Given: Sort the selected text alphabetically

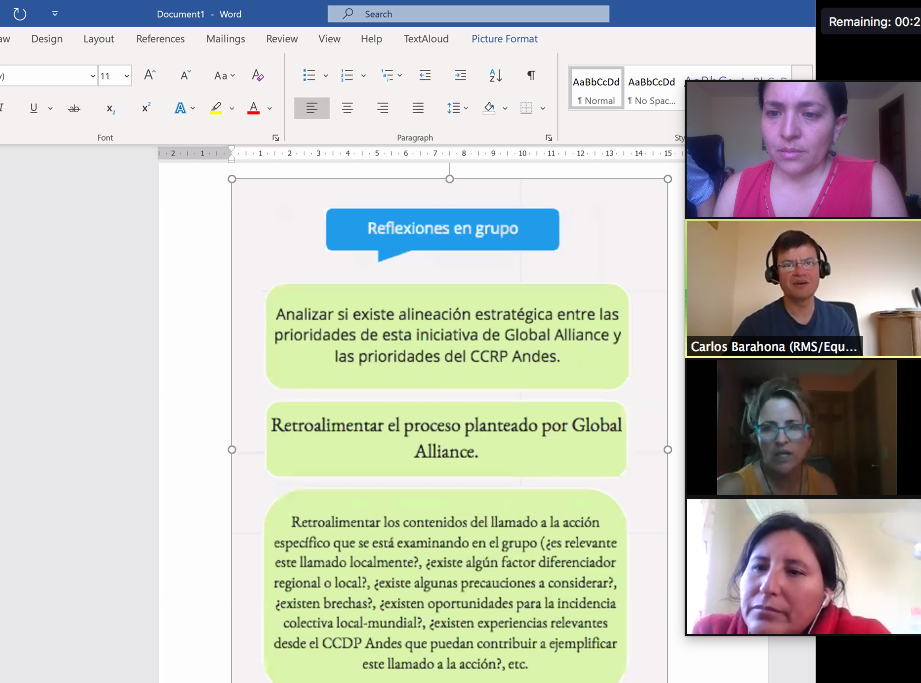Looking at the screenshot, I should click(x=495, y=76).
